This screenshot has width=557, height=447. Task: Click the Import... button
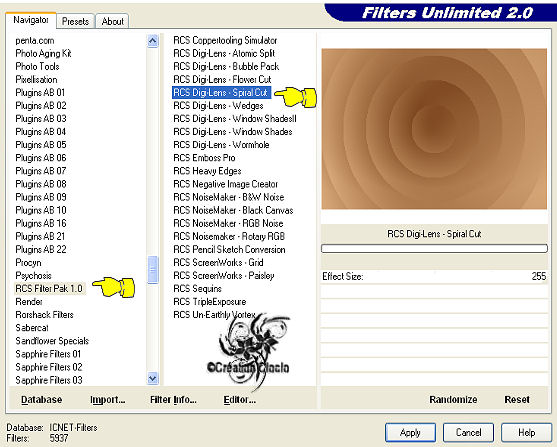click(x=108, y=400)
